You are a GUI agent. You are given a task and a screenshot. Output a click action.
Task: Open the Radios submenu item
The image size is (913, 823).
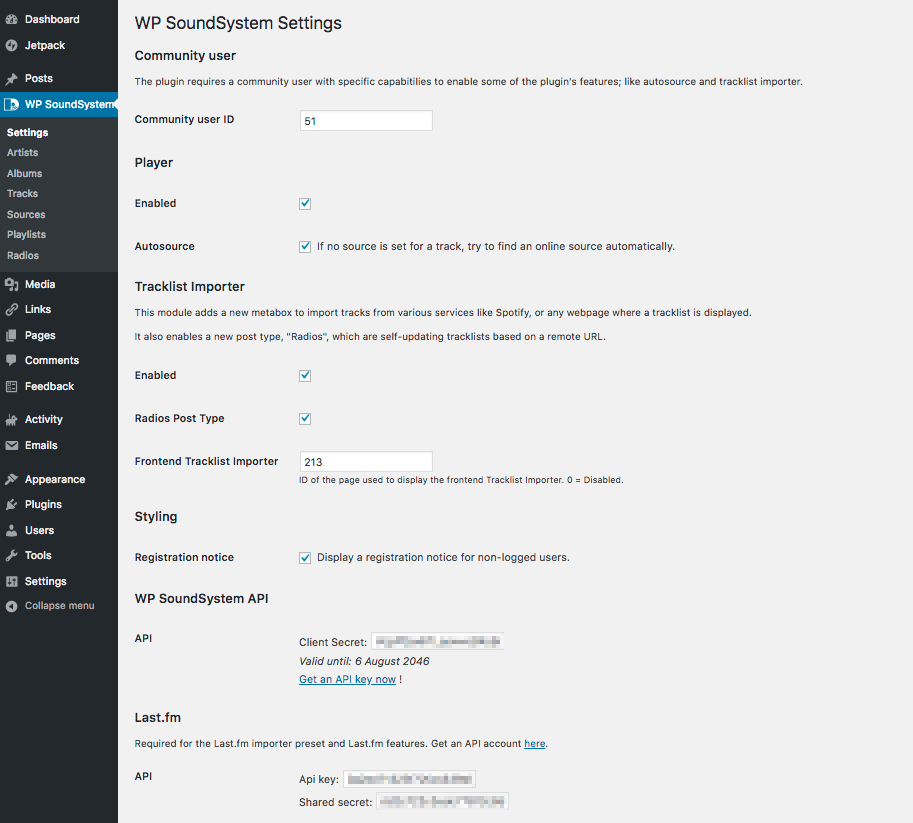23,256
